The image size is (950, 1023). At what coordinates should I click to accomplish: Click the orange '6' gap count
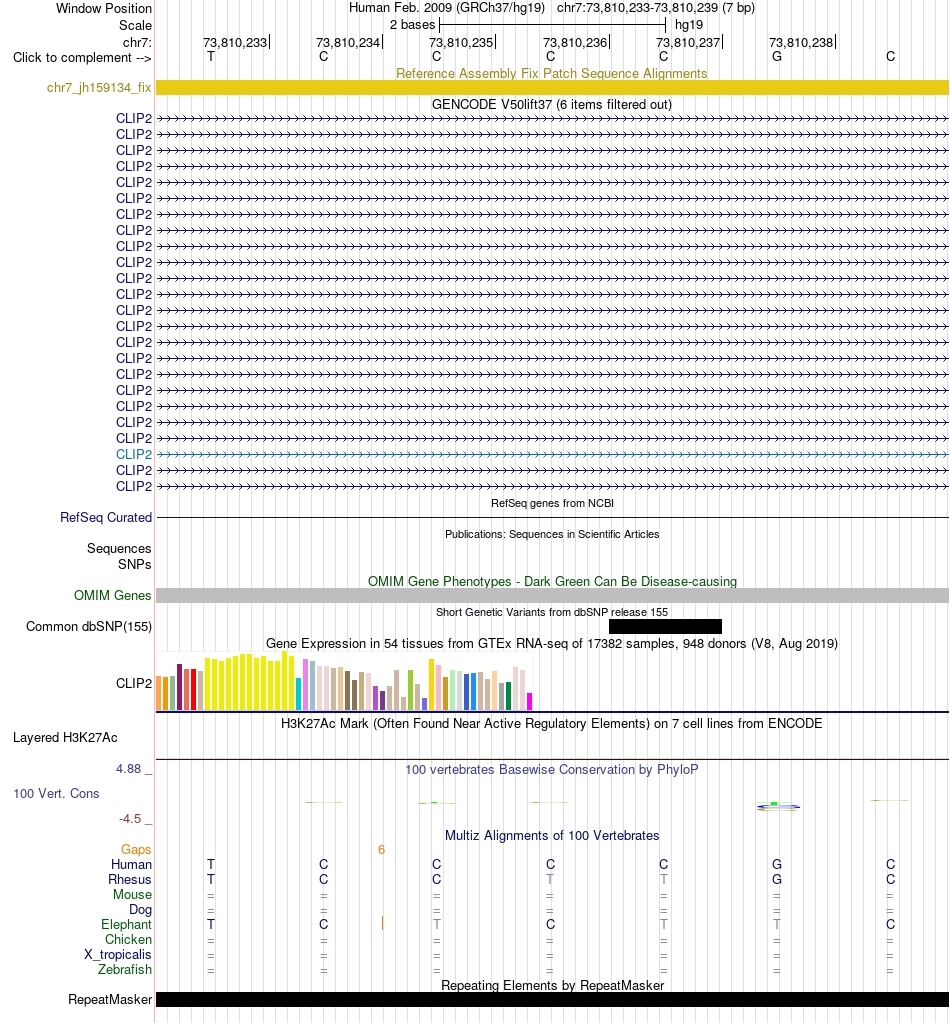[382, 849]
